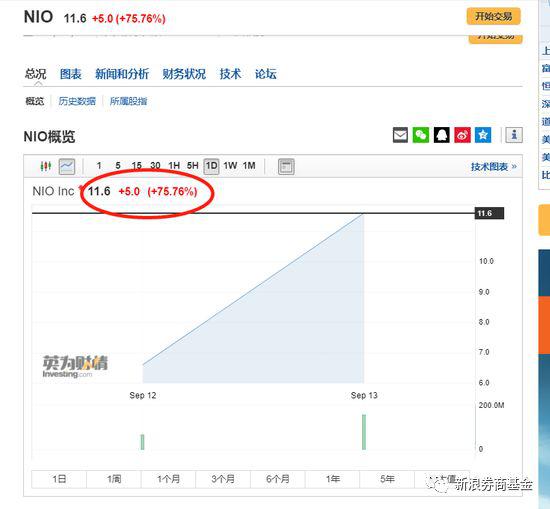Click the 开始交易 button
Image resolution: width=550 pixels, height=509 pixels.
coord(494,16)
